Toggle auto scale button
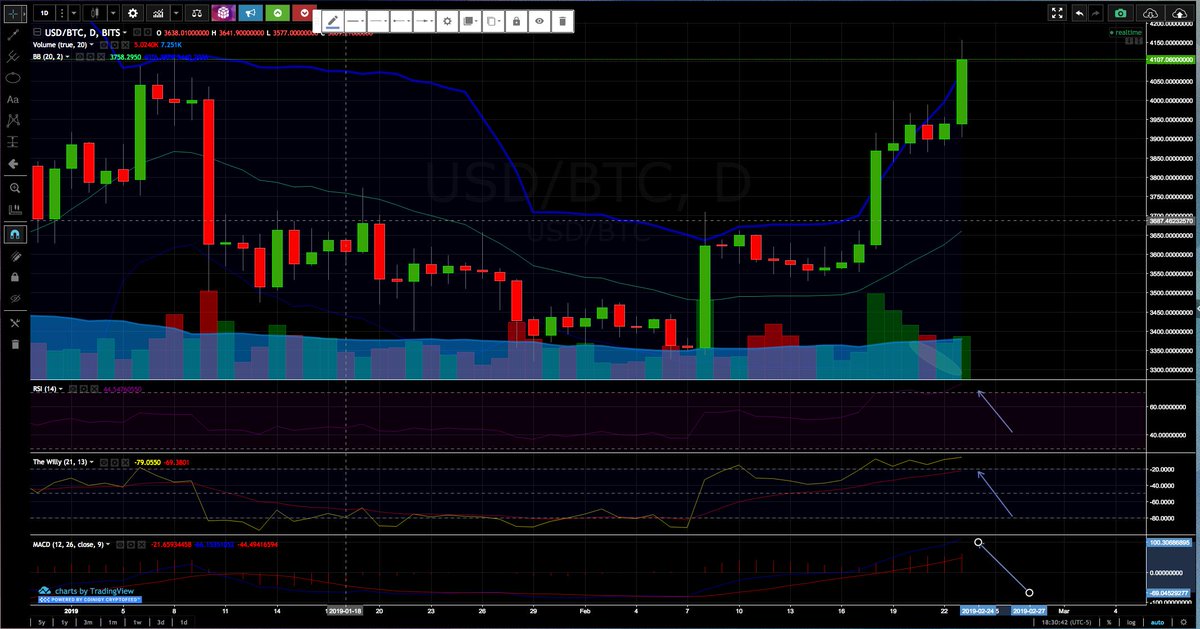Screen dimensions: 1200x629 pyautogui.click(x=1157, y=622)
